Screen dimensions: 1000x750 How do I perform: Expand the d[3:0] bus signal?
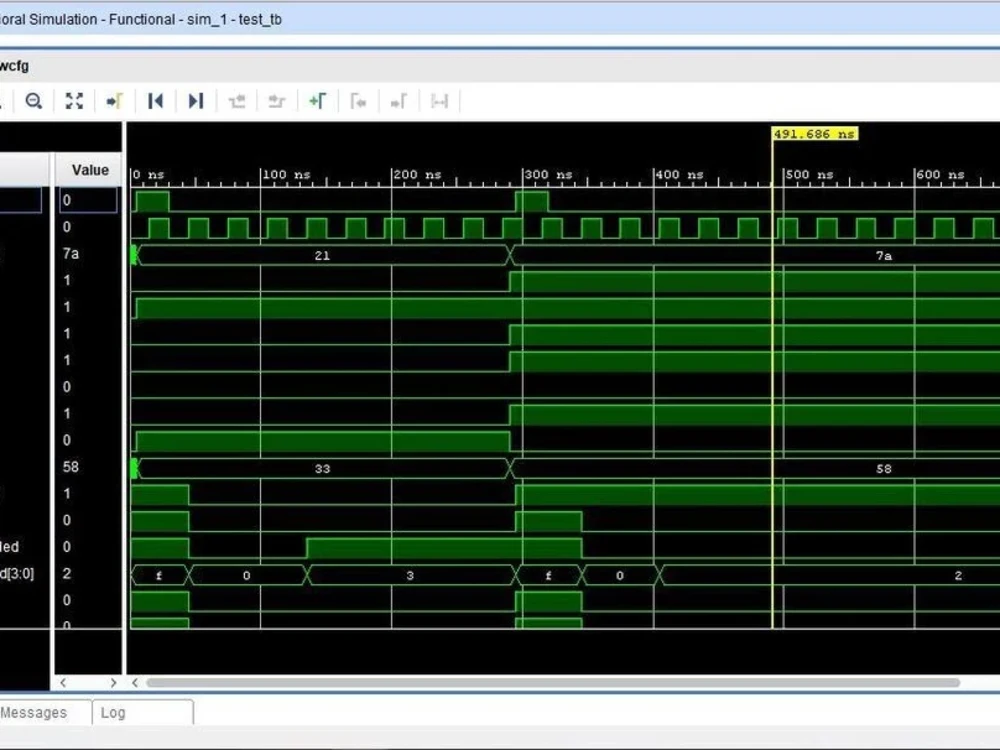tap(6, 574)
